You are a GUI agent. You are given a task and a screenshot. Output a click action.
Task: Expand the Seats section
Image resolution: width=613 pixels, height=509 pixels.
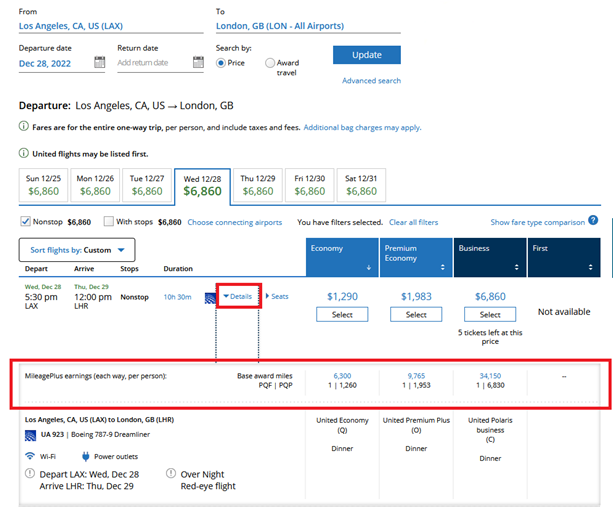(x=277, y=296)
